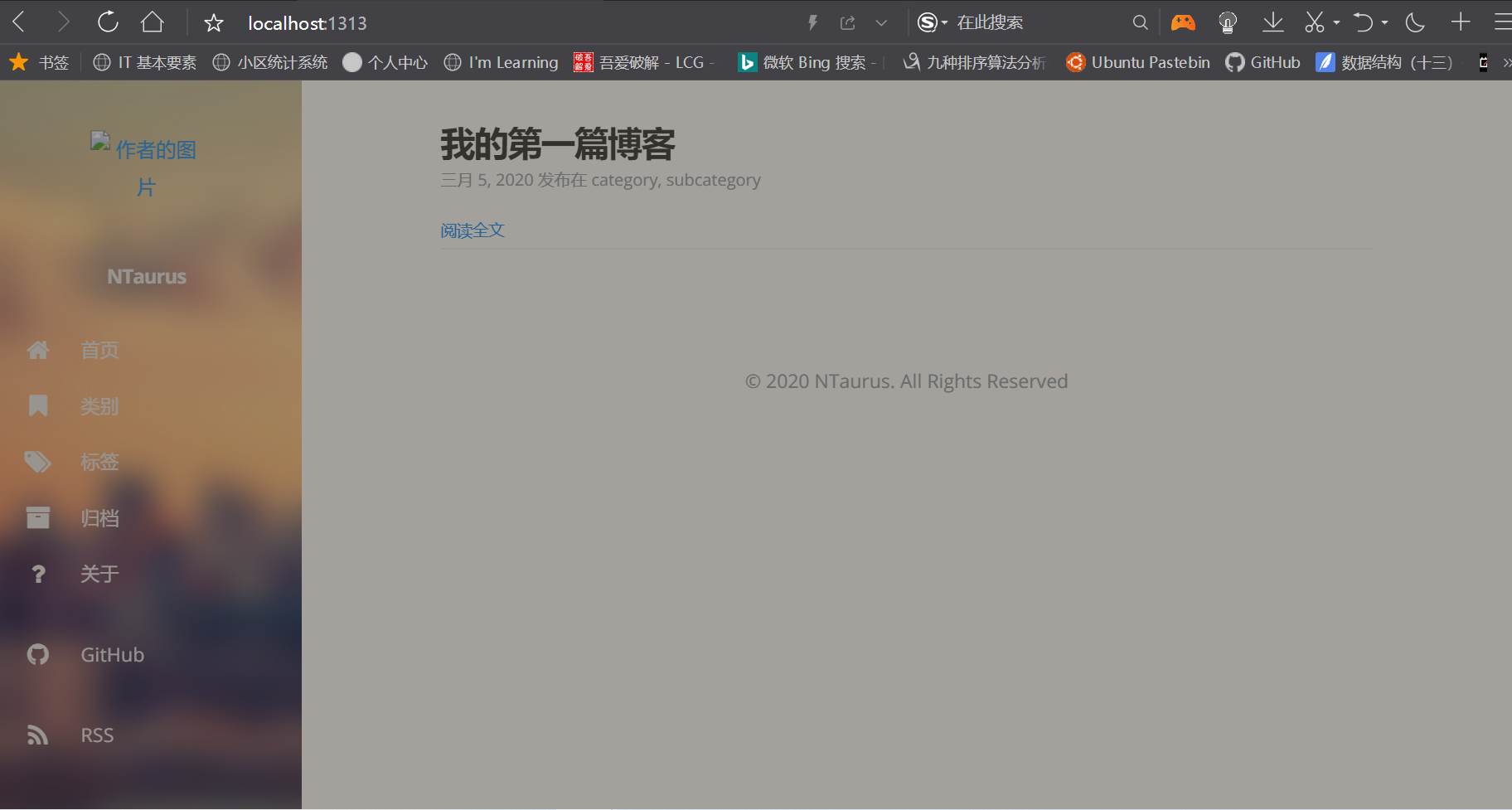Open the Ubuntu Pastebin bookmark
This screenshot has height=810, width=1512.
coord(1138,62)
